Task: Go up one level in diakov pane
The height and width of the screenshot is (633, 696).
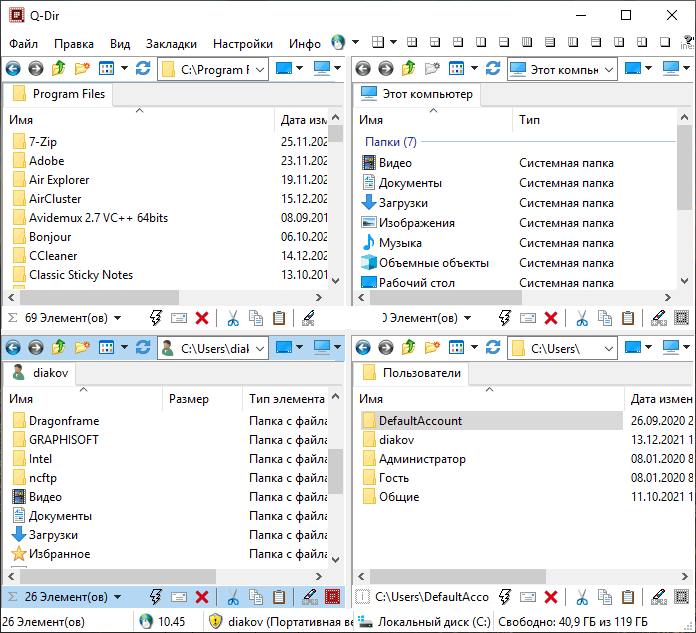Action: click(x=59, y=348)
